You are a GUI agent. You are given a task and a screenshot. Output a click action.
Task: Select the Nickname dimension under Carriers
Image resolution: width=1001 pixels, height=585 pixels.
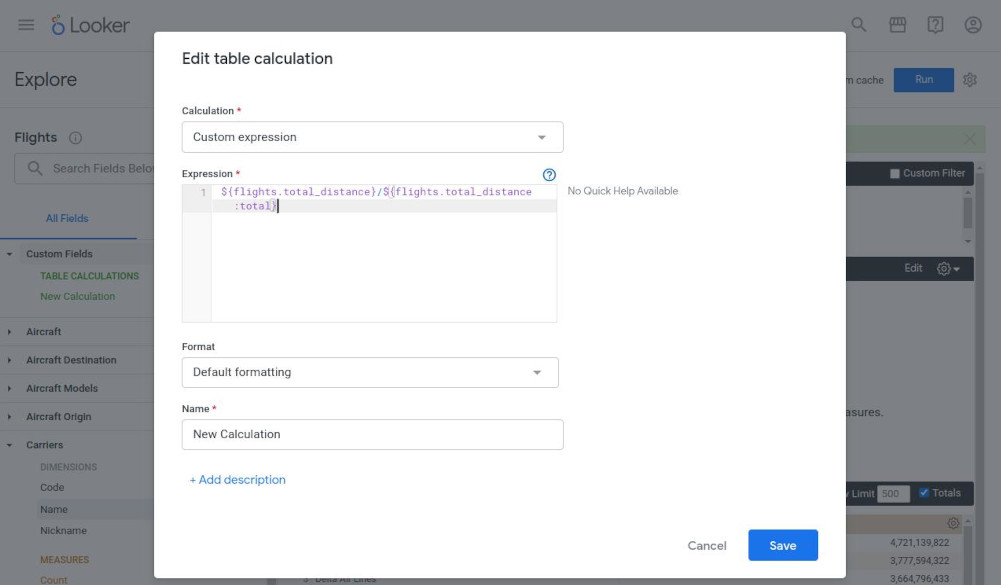tap(63, 531)
